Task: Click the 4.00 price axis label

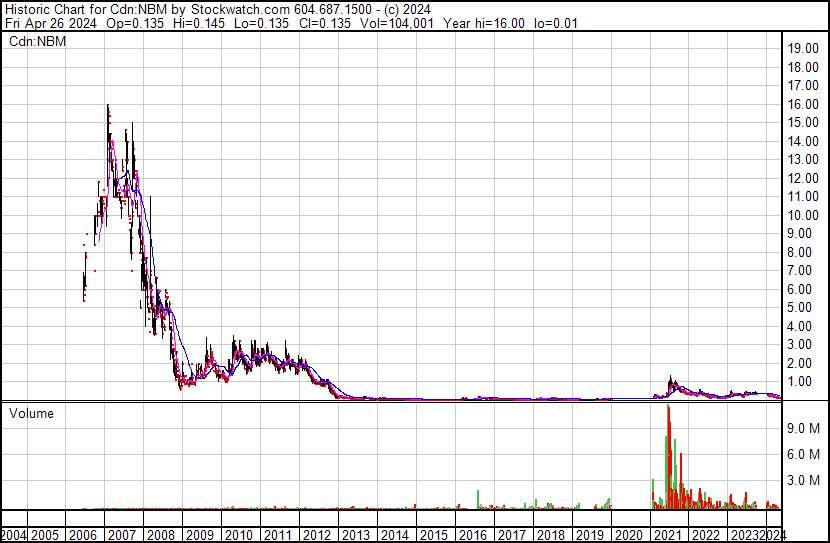Action: click(799, 327)
